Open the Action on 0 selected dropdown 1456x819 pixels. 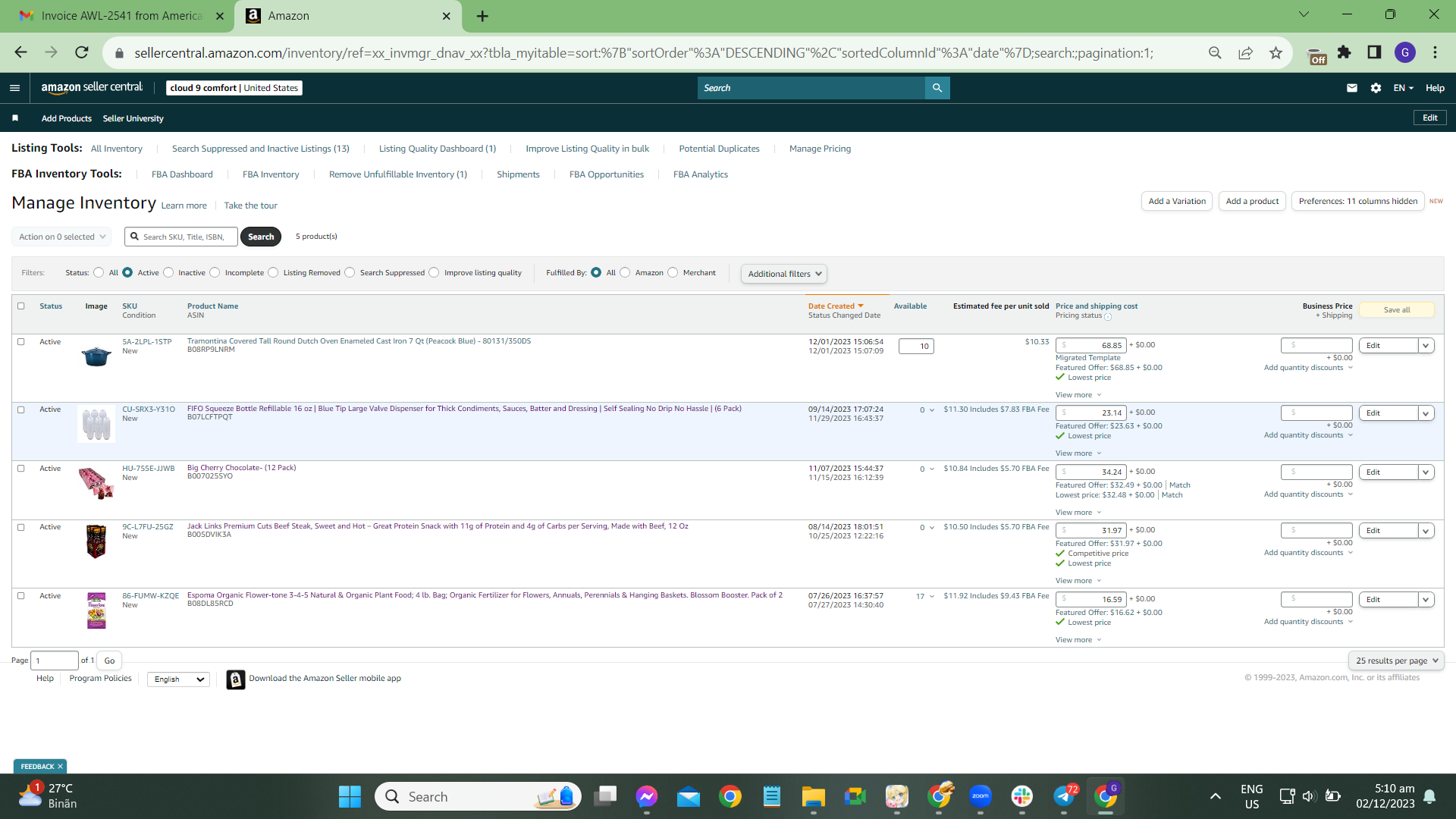(x=61, y=237)
